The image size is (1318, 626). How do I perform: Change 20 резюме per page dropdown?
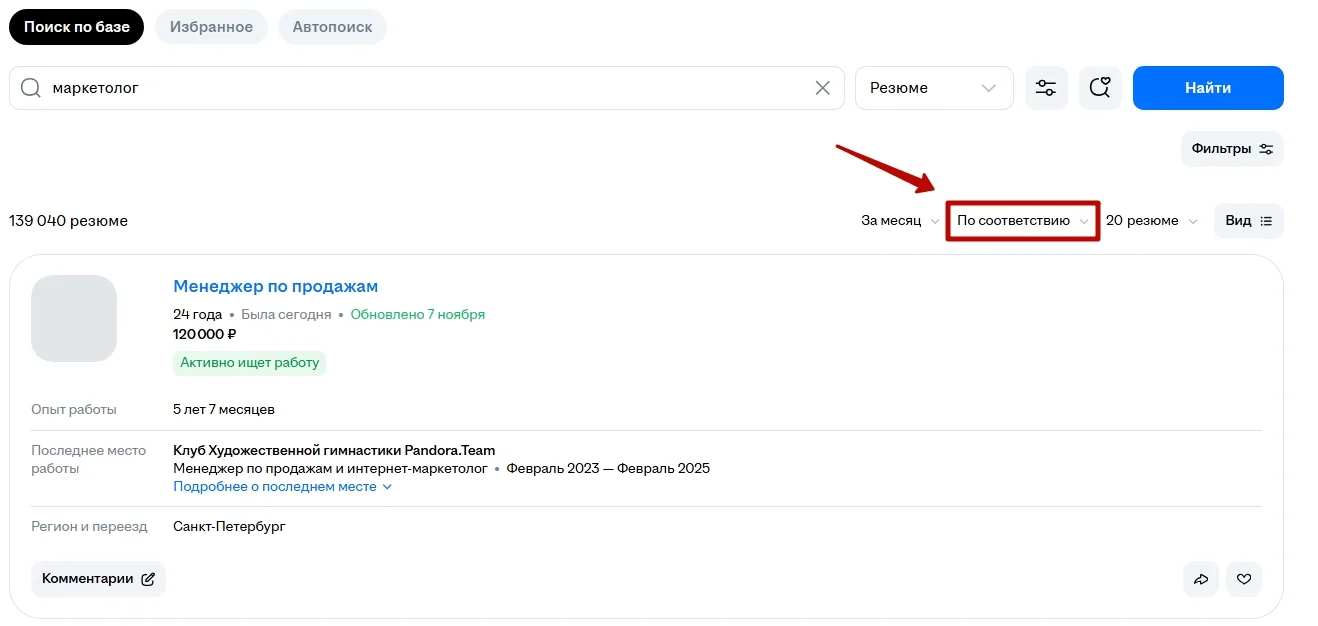[x=1151, y=221]
